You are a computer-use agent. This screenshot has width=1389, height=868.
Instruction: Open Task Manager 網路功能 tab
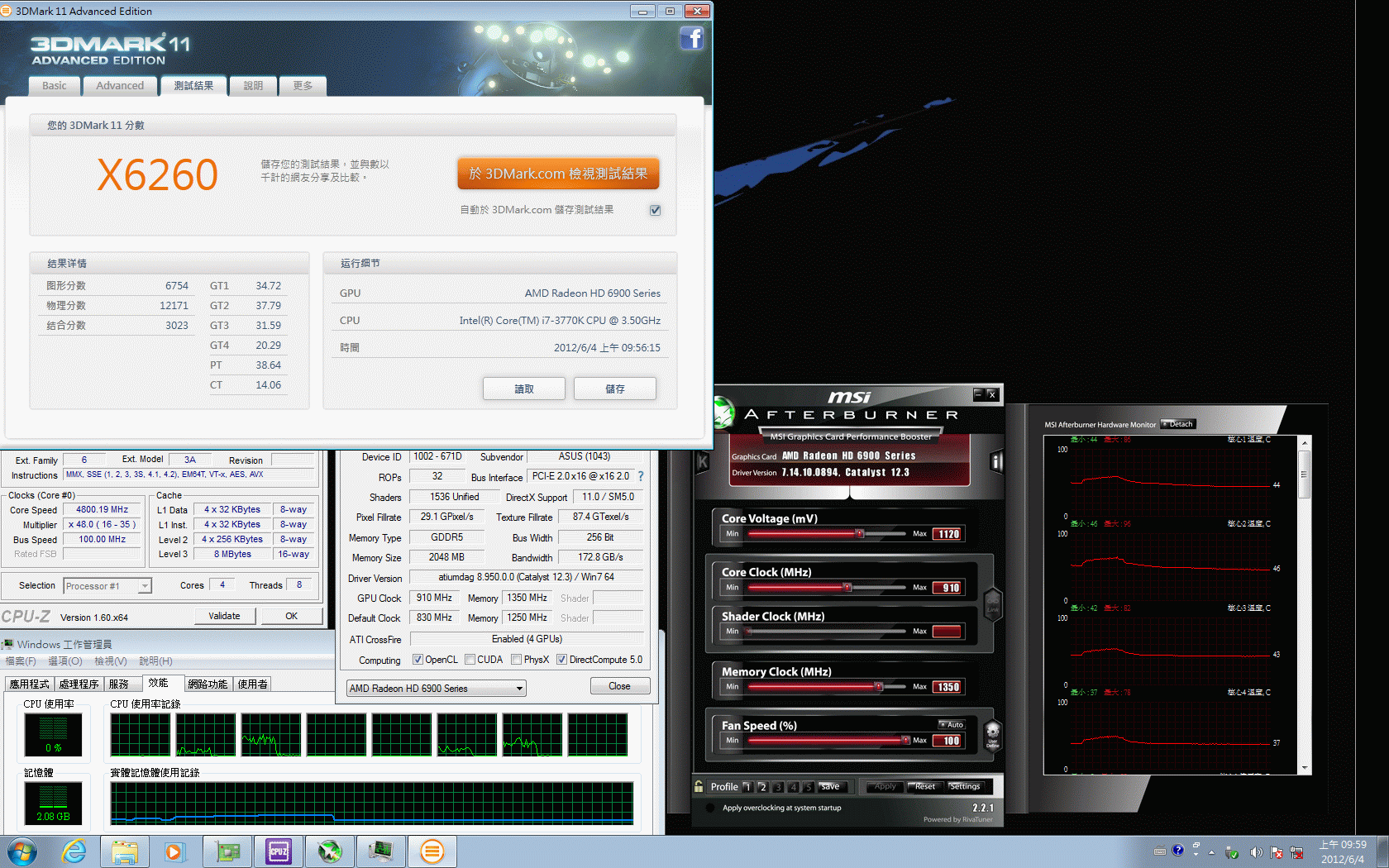click(208, 684)
